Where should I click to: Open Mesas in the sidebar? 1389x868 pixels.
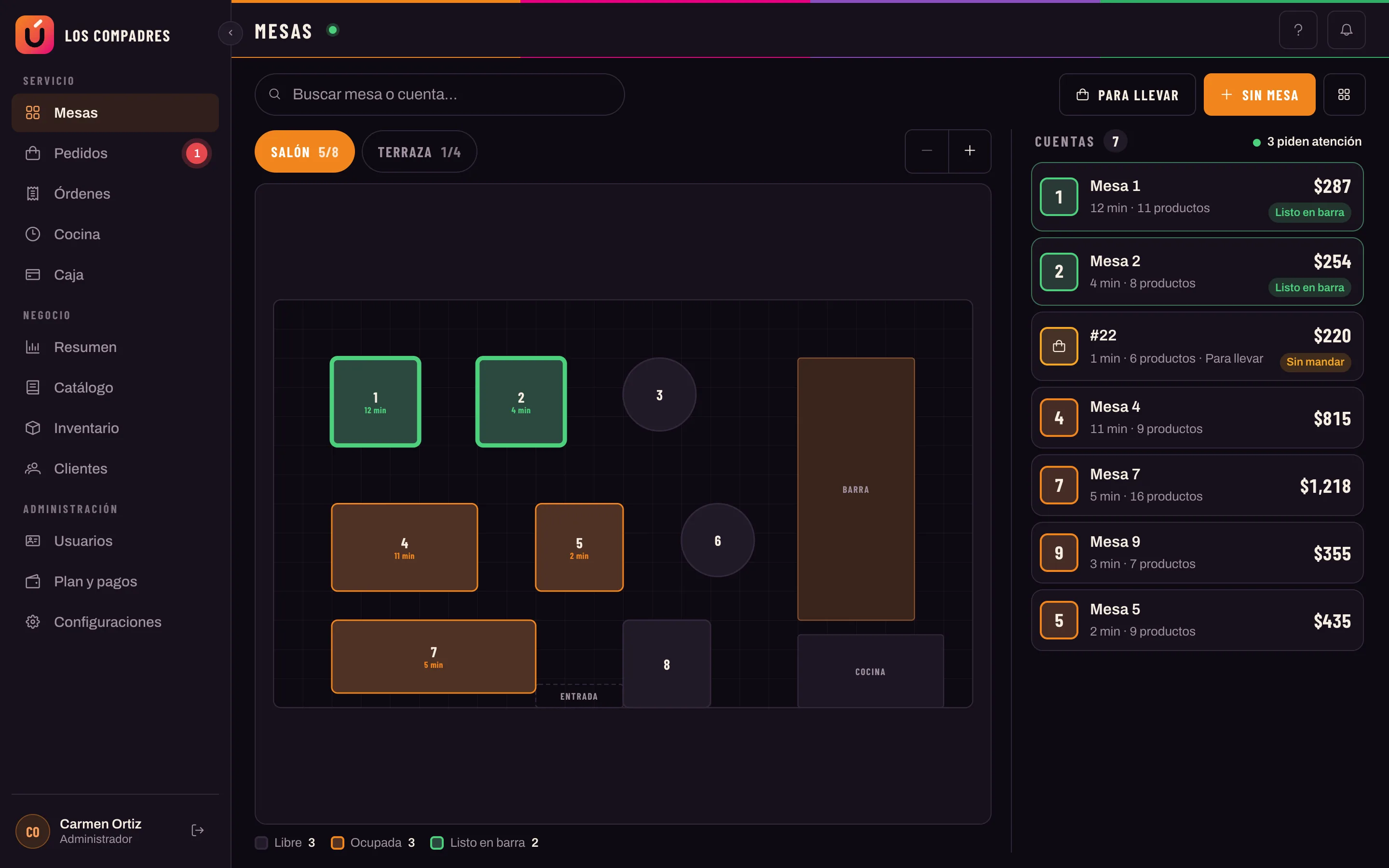[x=115, y=112]
